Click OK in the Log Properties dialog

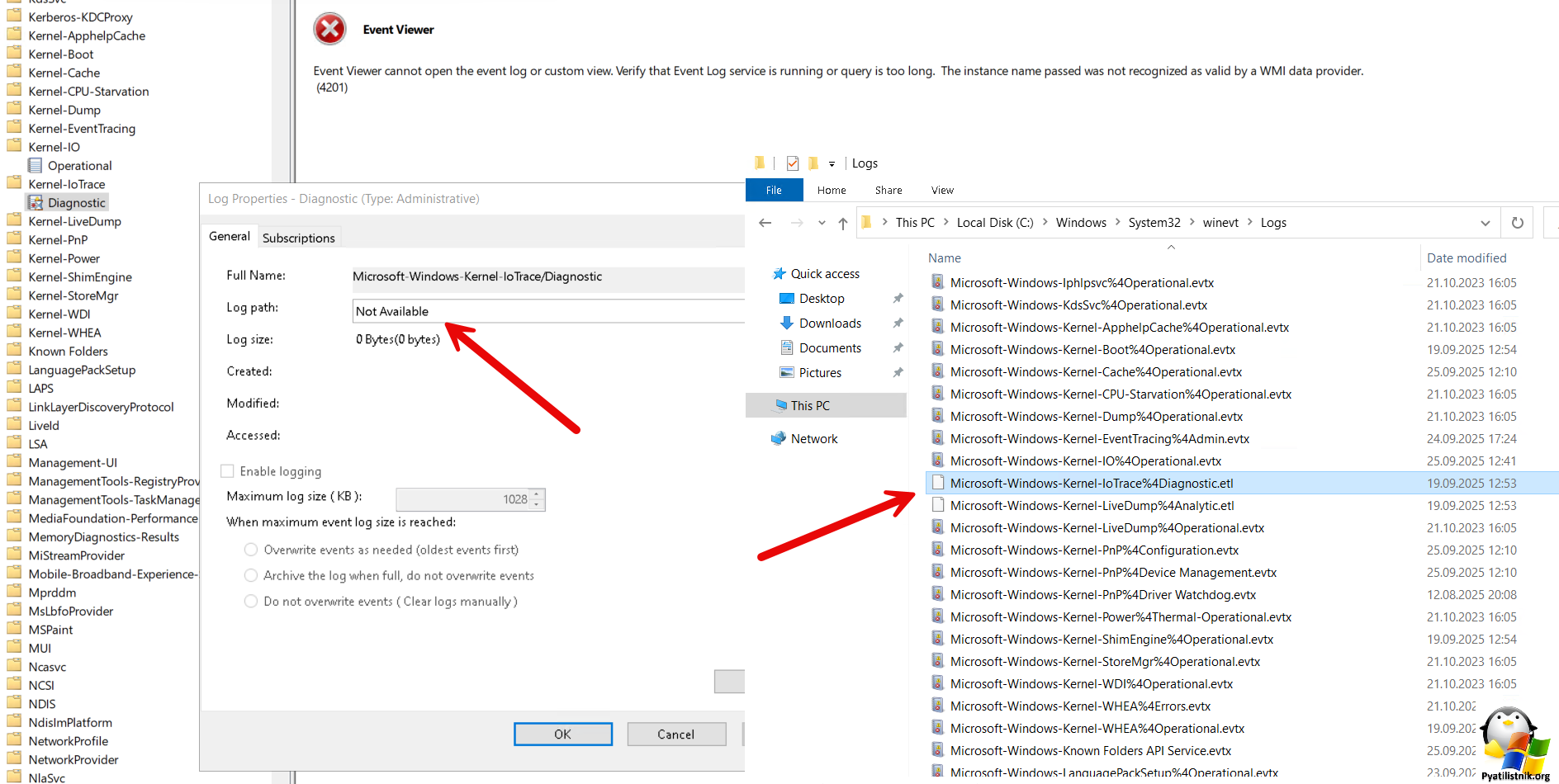[563, 734]
